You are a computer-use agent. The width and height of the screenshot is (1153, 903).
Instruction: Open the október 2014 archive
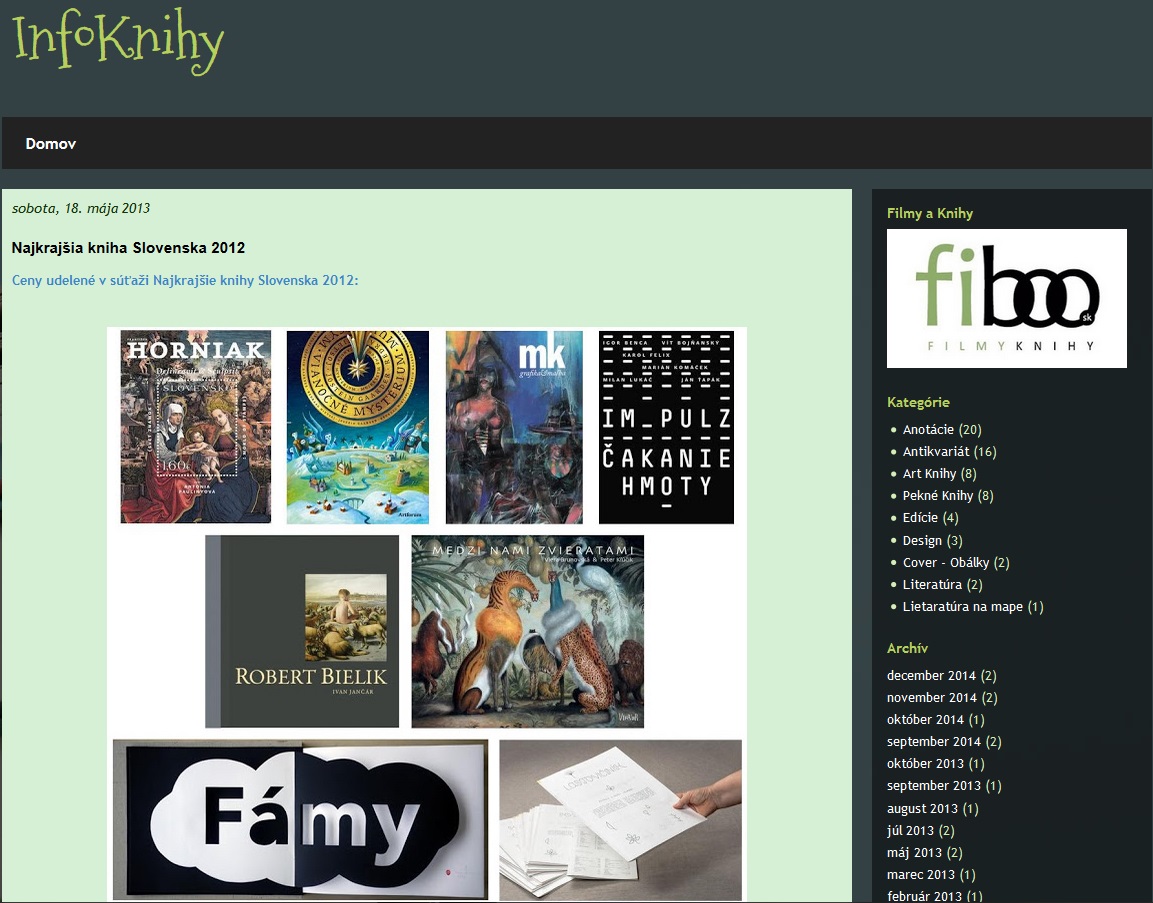click(925, 719)
